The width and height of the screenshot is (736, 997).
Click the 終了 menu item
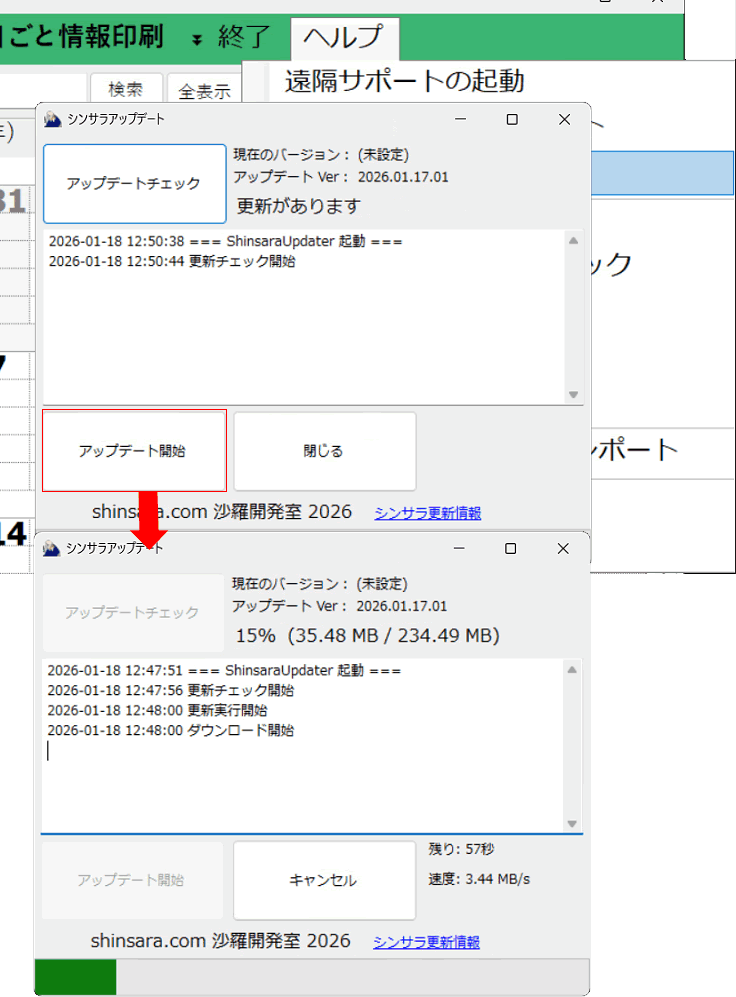[244, 38]
